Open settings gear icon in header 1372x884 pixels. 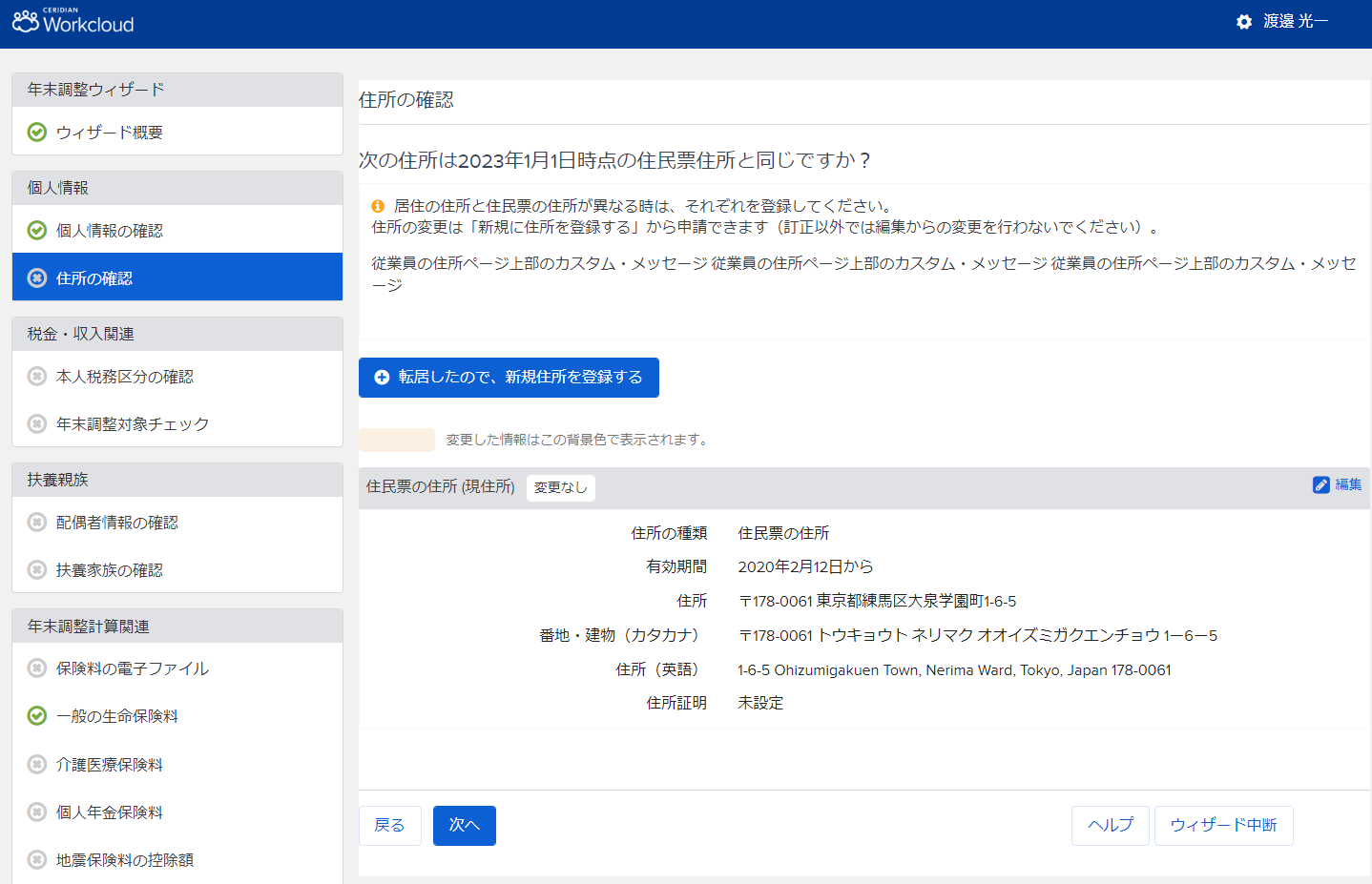tap(1243, 21)
